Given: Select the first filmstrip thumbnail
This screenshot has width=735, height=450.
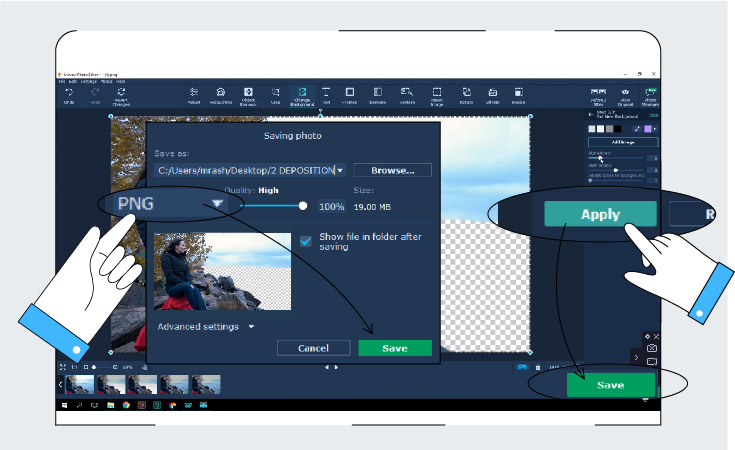Looking at the screenshot, I should (80, 384).
